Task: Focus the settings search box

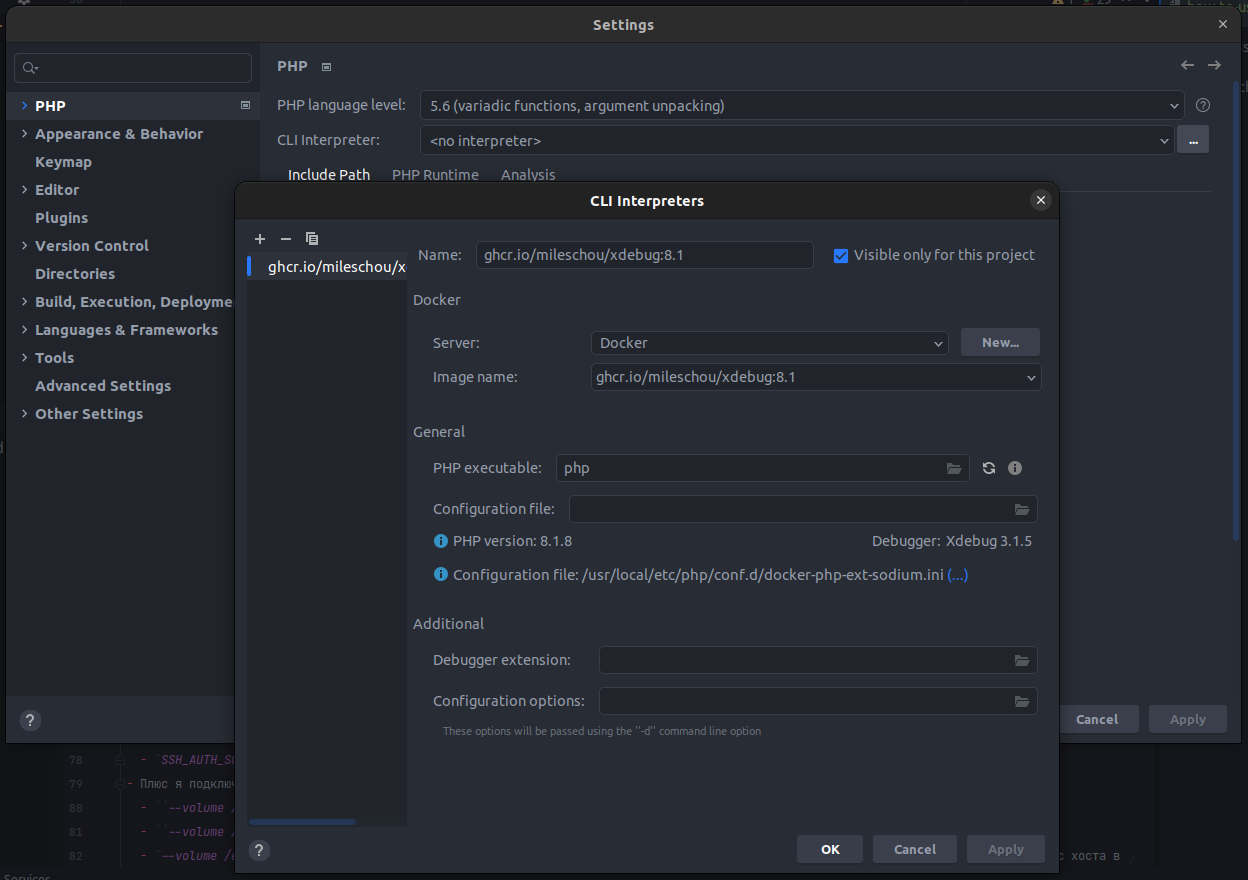Action: pyautogui.click(x=133, y=68)
